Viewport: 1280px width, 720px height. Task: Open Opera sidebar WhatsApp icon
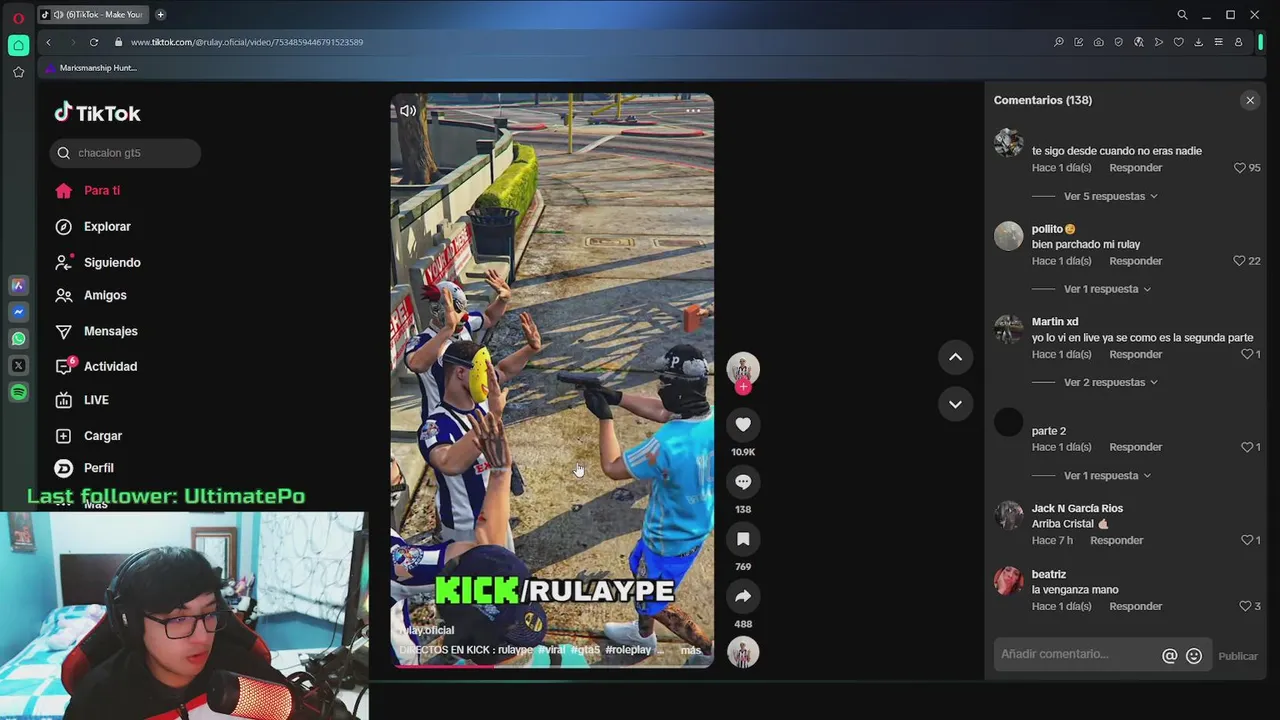(x=18, y=339)
